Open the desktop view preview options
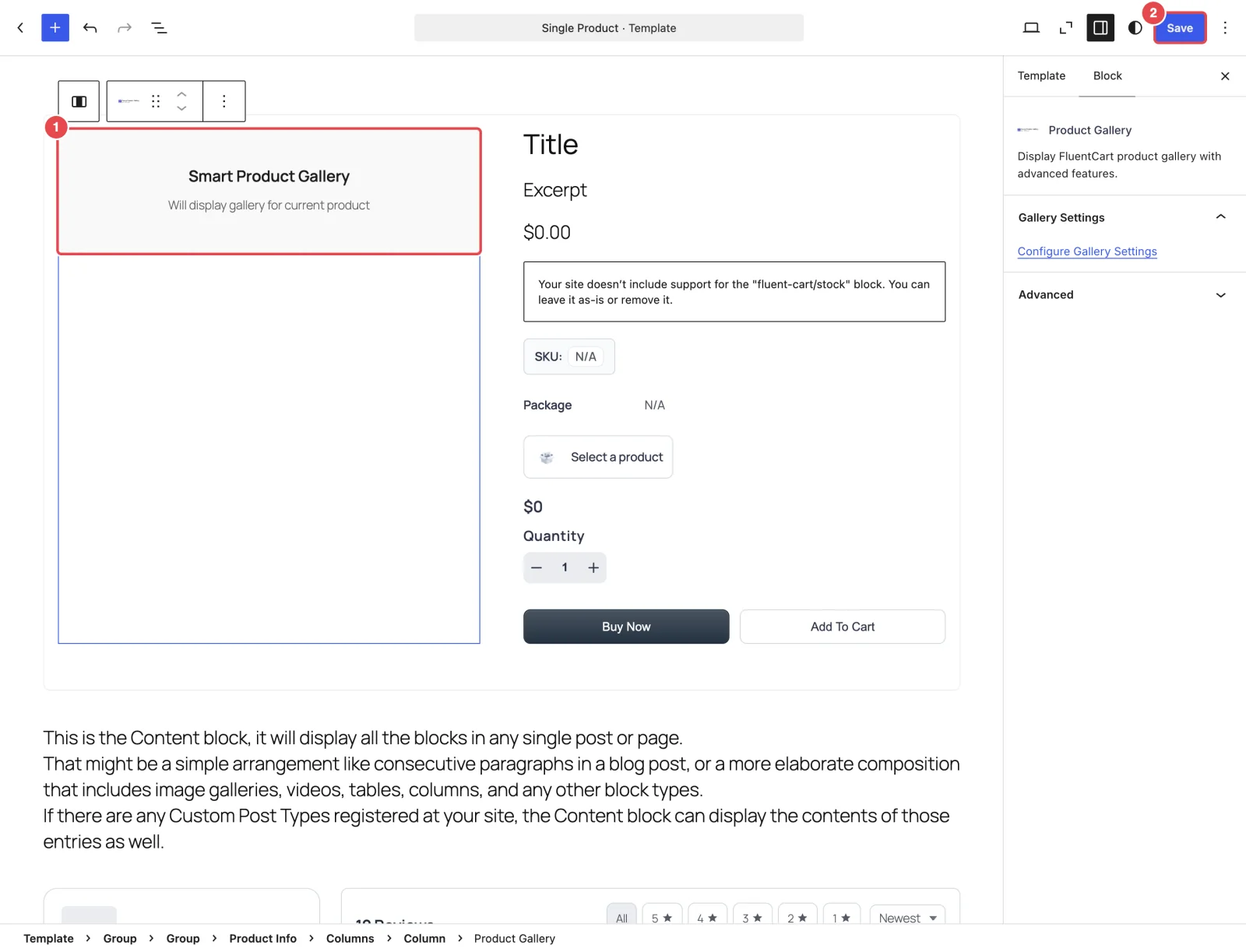 [x=1031, y=28]
